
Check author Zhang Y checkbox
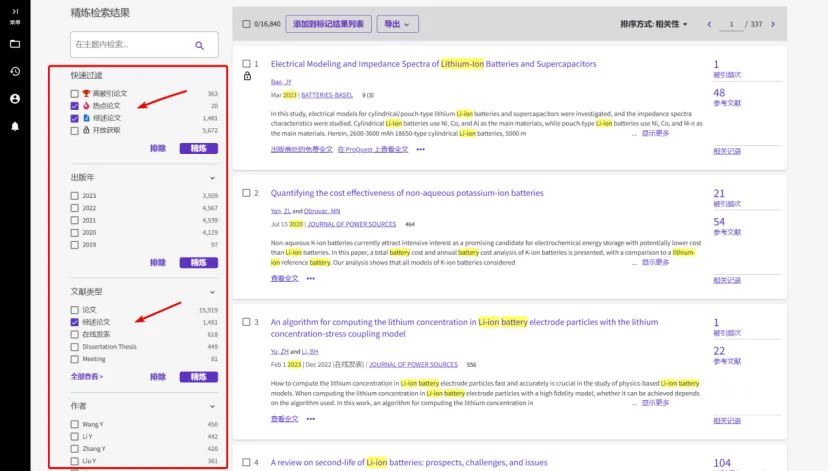click(75, 449)
